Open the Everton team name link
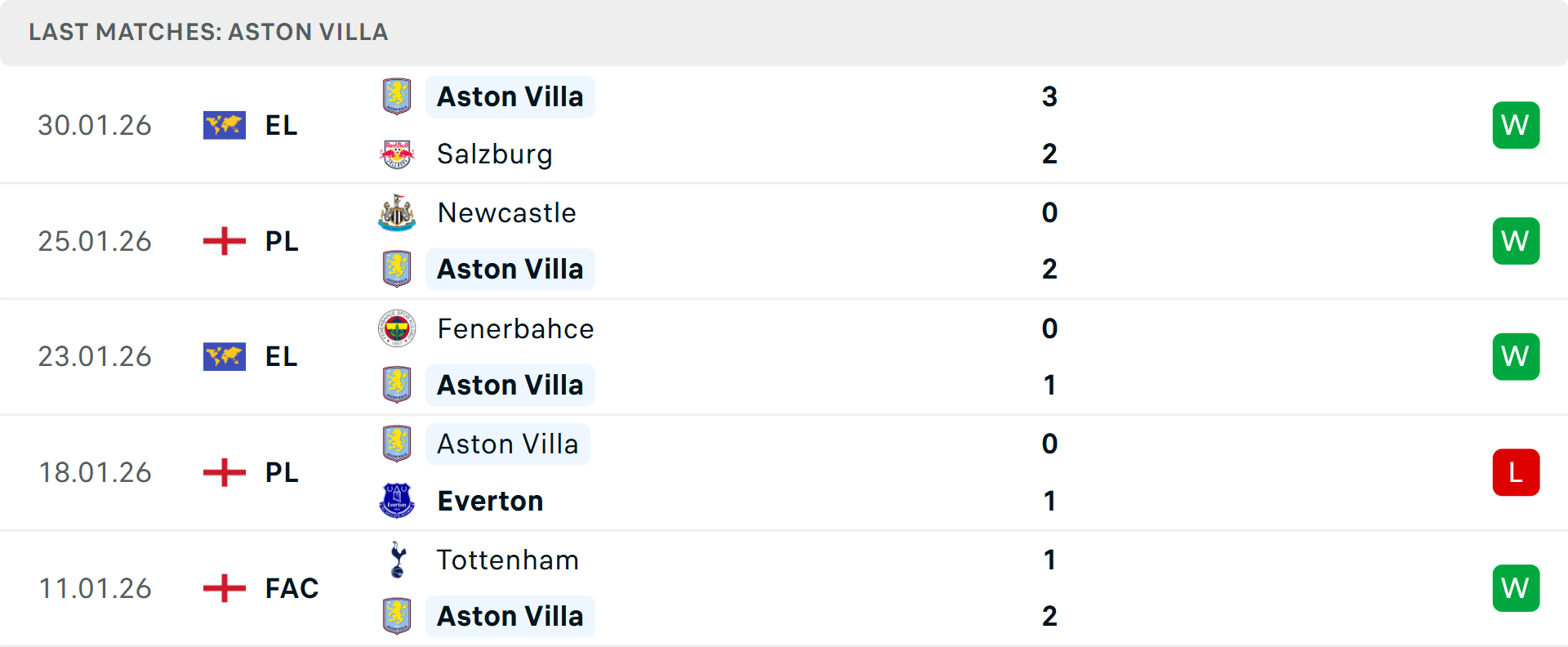The height and width of the screenshot is (647, 1568). coord(491,501)
